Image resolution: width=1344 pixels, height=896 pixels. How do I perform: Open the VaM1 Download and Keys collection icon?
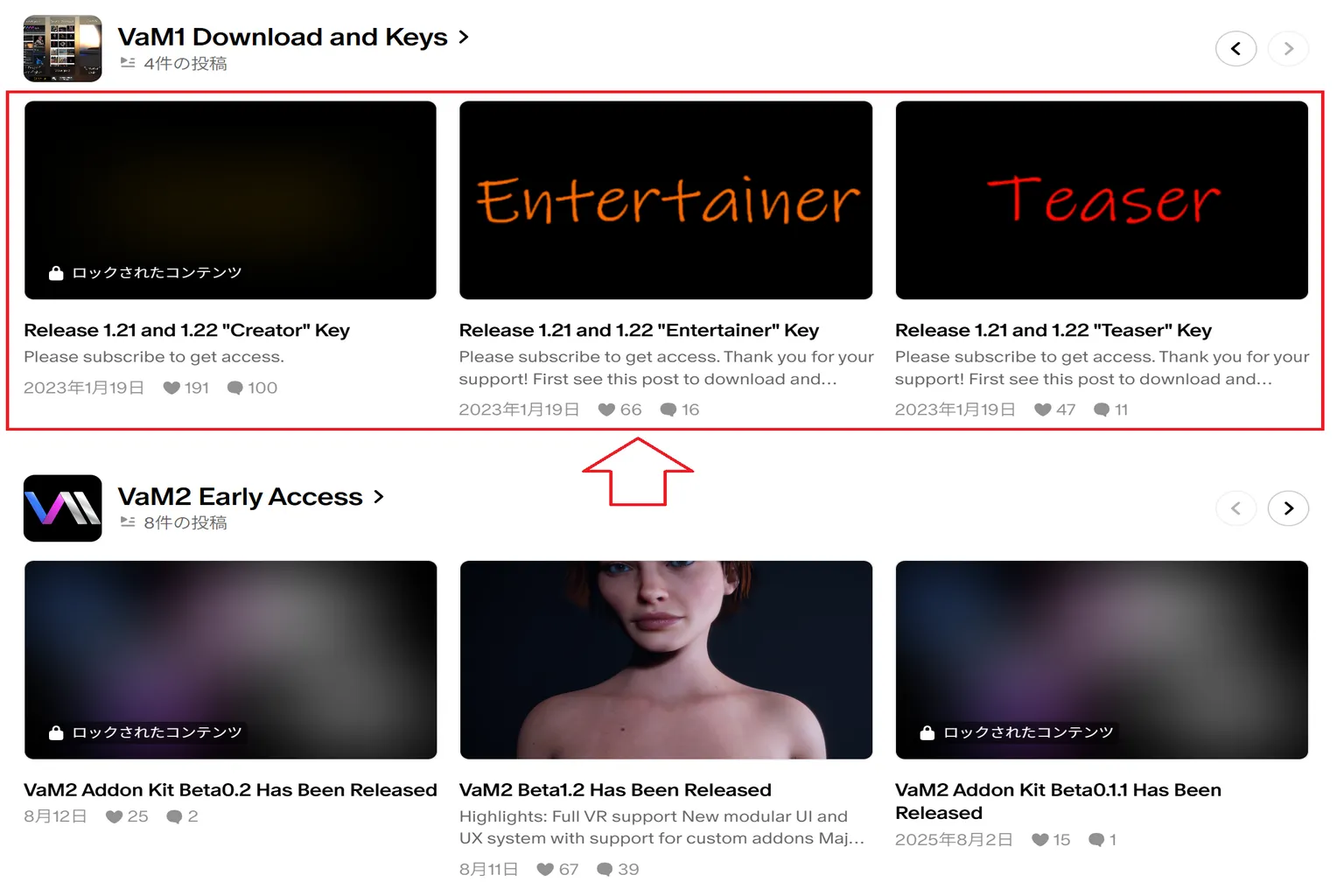coord(62,48)
